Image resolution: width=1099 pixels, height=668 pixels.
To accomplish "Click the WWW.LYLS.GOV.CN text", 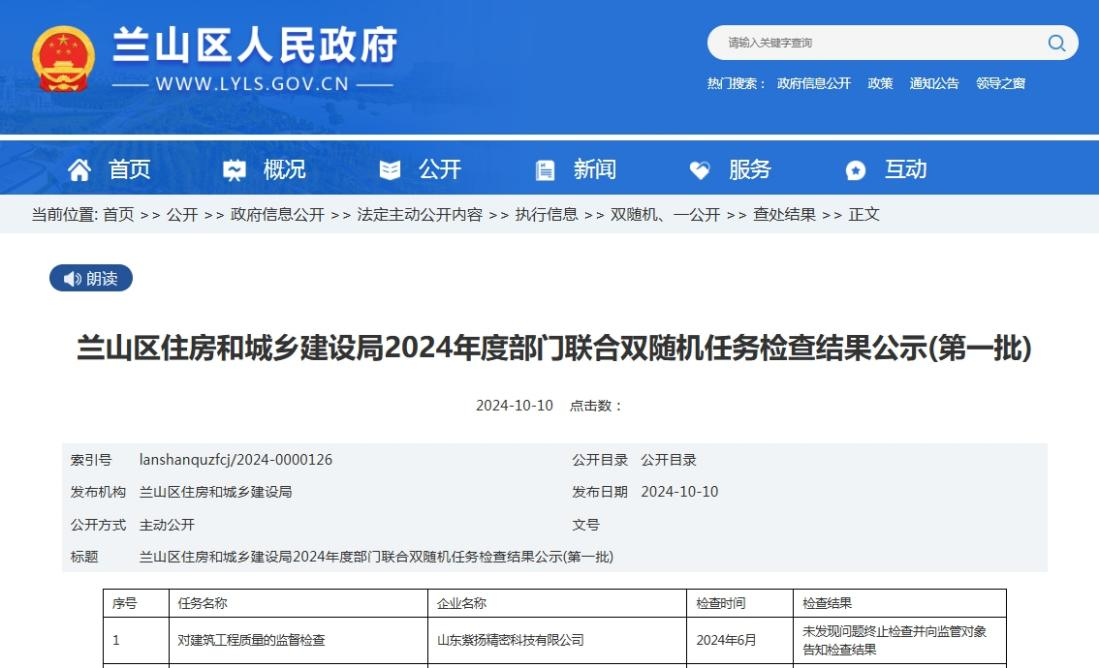I will [x=252, y=84].
